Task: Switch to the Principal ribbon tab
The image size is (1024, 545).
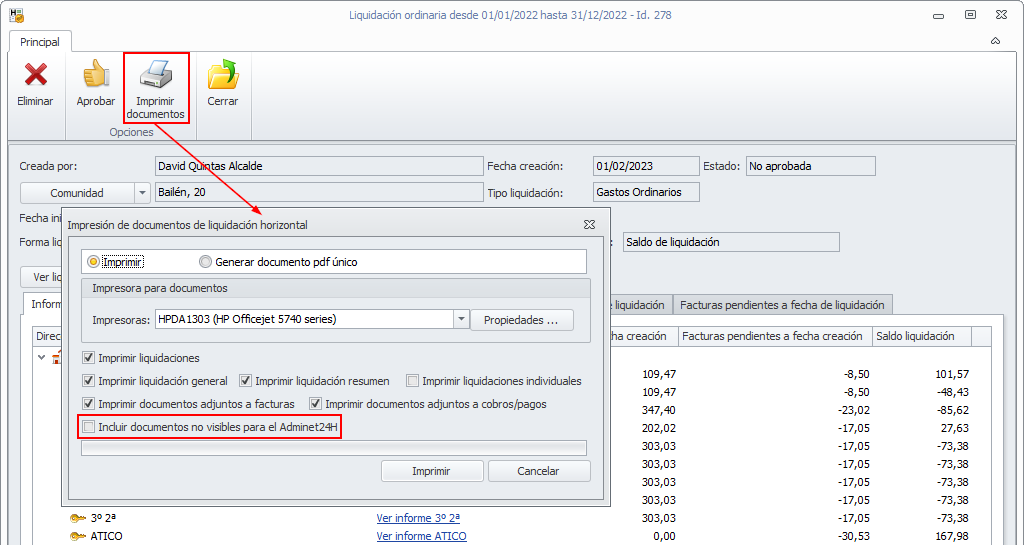Action: pyautogui.click(x=40, y=42)
